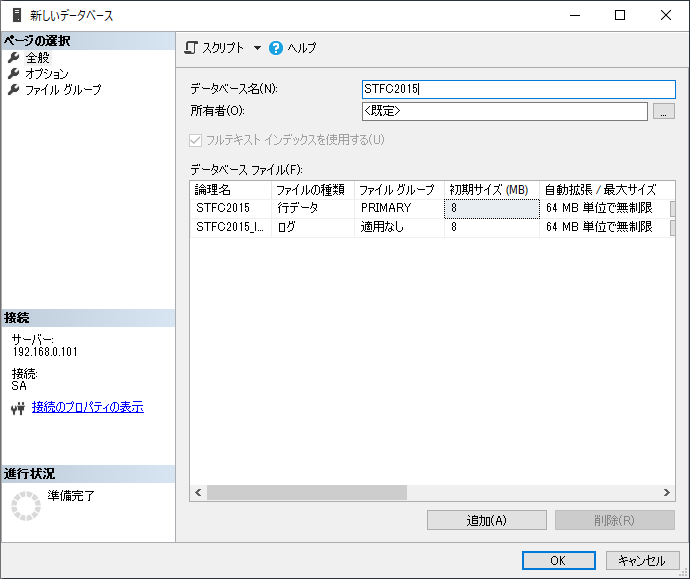Click the wrench icon beside オプション
The image size is (690, 579).
pyautogui.click(x=14, y=74)
